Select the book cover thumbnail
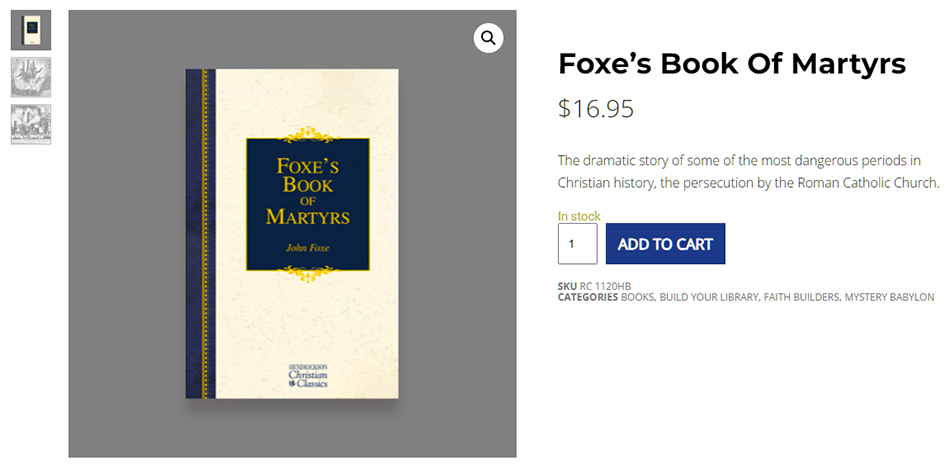Image resolution: width=950 pixels, height=475 pixels. click(31, 30)
